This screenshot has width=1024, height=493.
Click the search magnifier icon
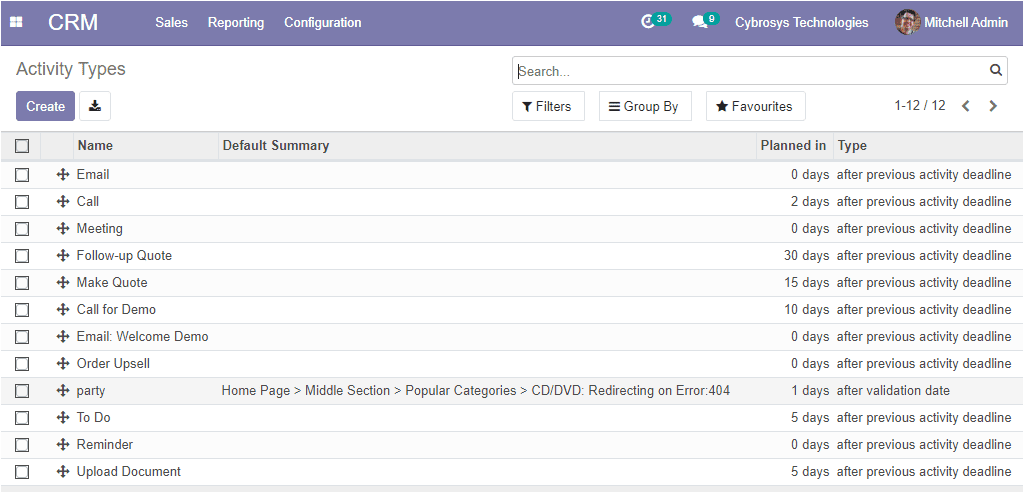point(995,71)
